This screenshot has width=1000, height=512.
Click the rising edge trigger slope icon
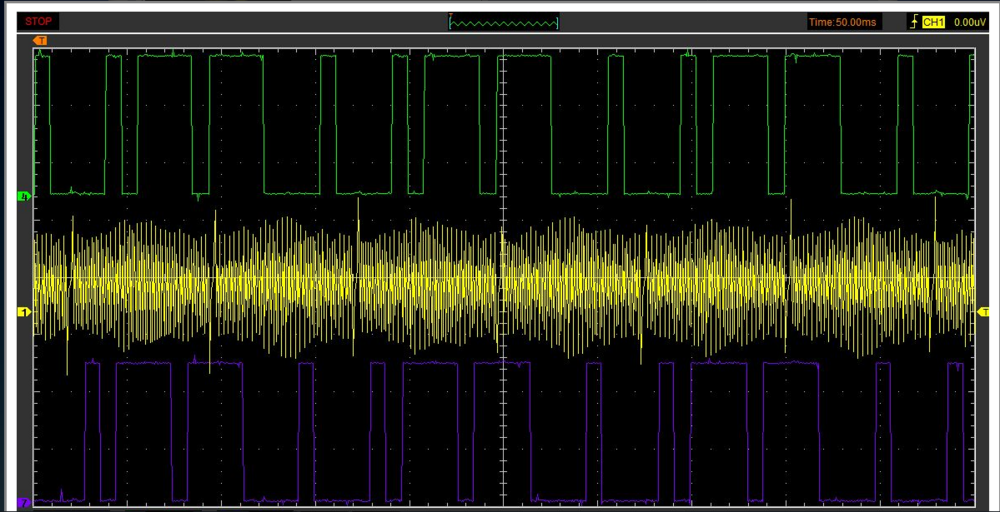[x=914, y=21]
